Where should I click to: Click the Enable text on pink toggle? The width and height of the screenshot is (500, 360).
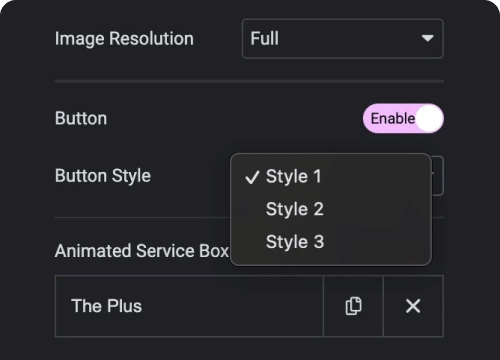pos(393,119)
